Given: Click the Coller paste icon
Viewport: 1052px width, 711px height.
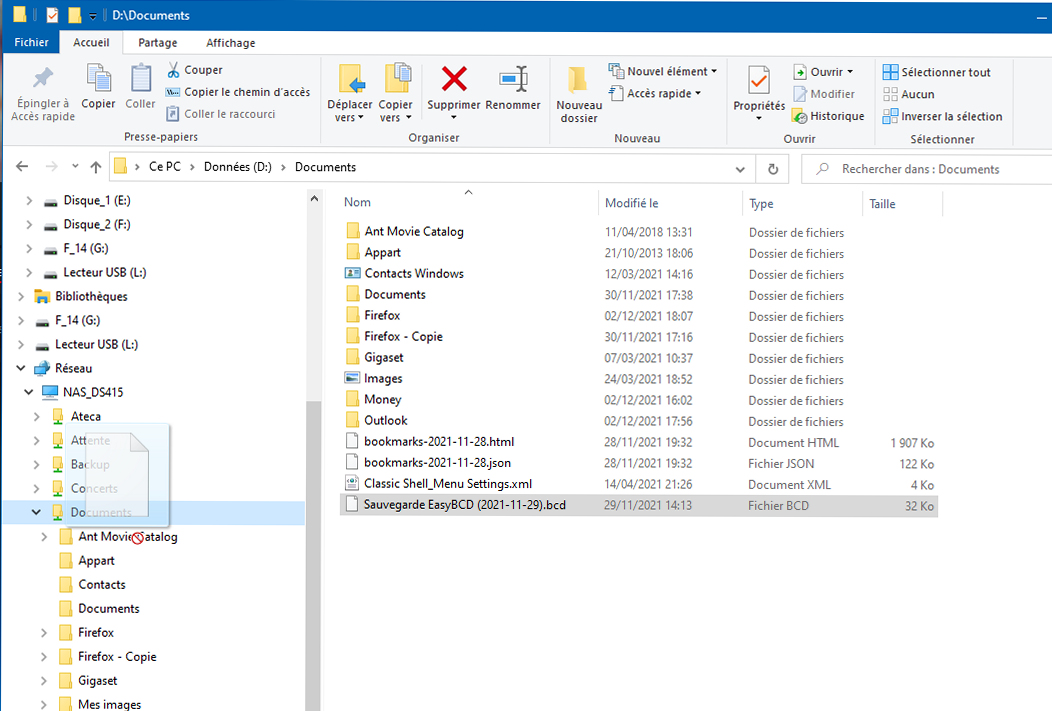Looking at the screenshot, I should click(140, 79).
